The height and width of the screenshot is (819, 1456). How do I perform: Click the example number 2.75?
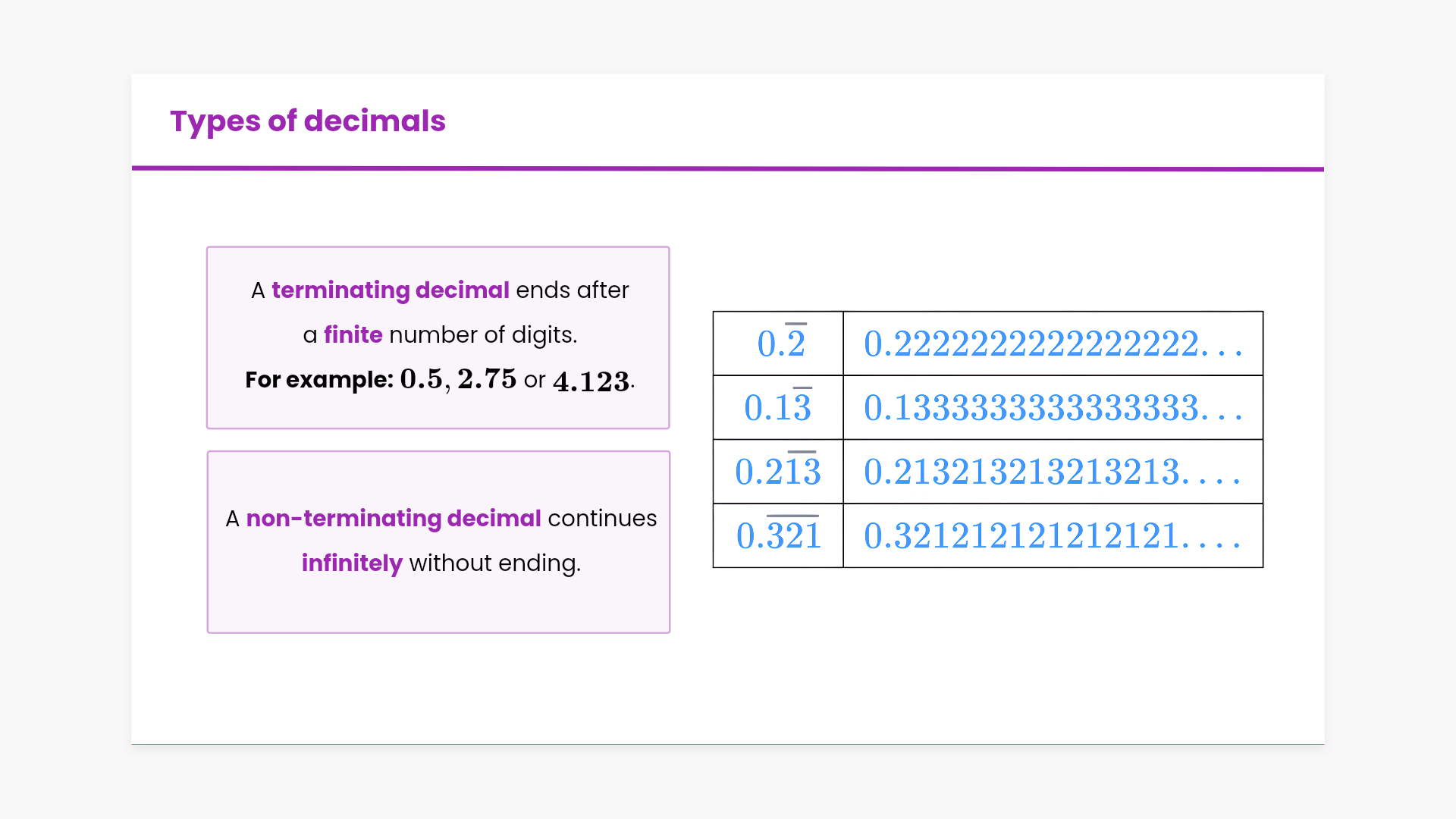487,379
